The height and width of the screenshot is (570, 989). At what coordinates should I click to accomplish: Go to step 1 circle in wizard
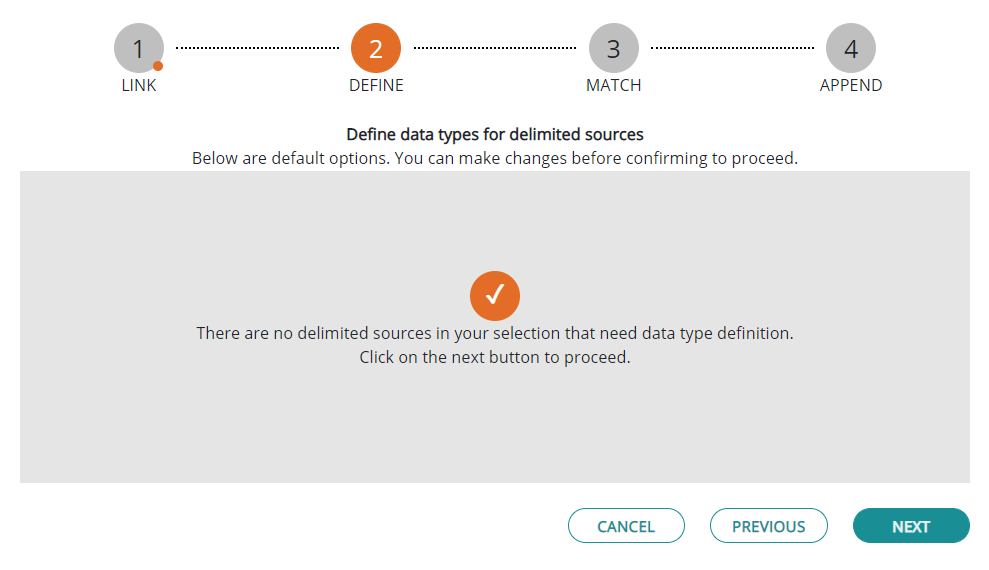pos(139,48)
